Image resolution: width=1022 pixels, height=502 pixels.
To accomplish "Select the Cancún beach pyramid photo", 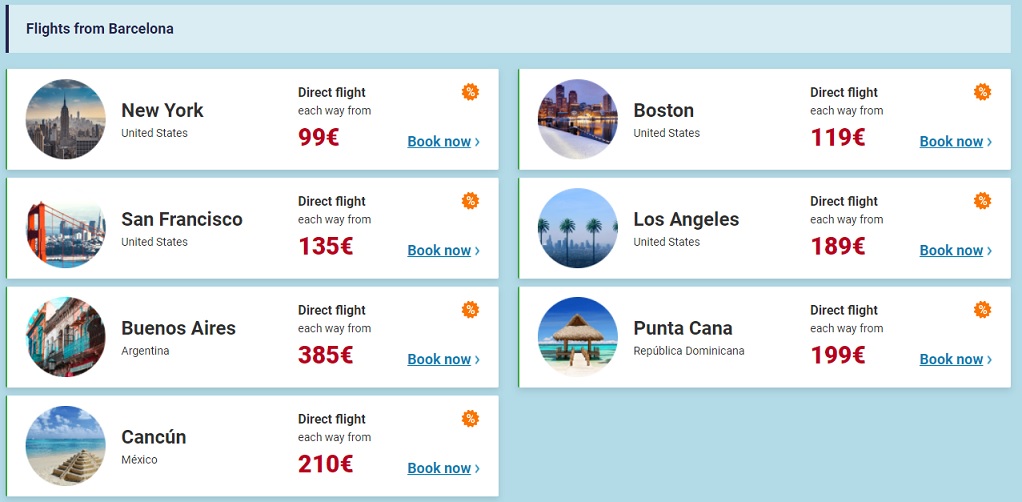I will click(65, 446).
